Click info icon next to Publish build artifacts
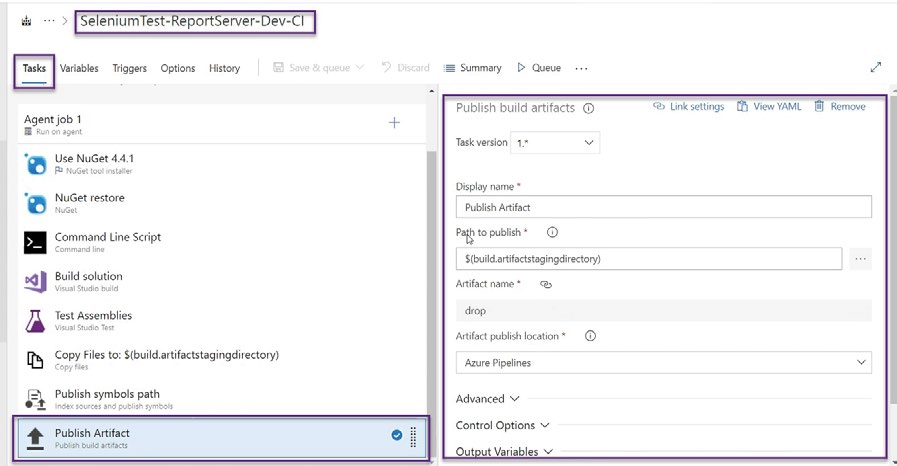The width and height of the screenshot is (897, 466). [589, 108]
